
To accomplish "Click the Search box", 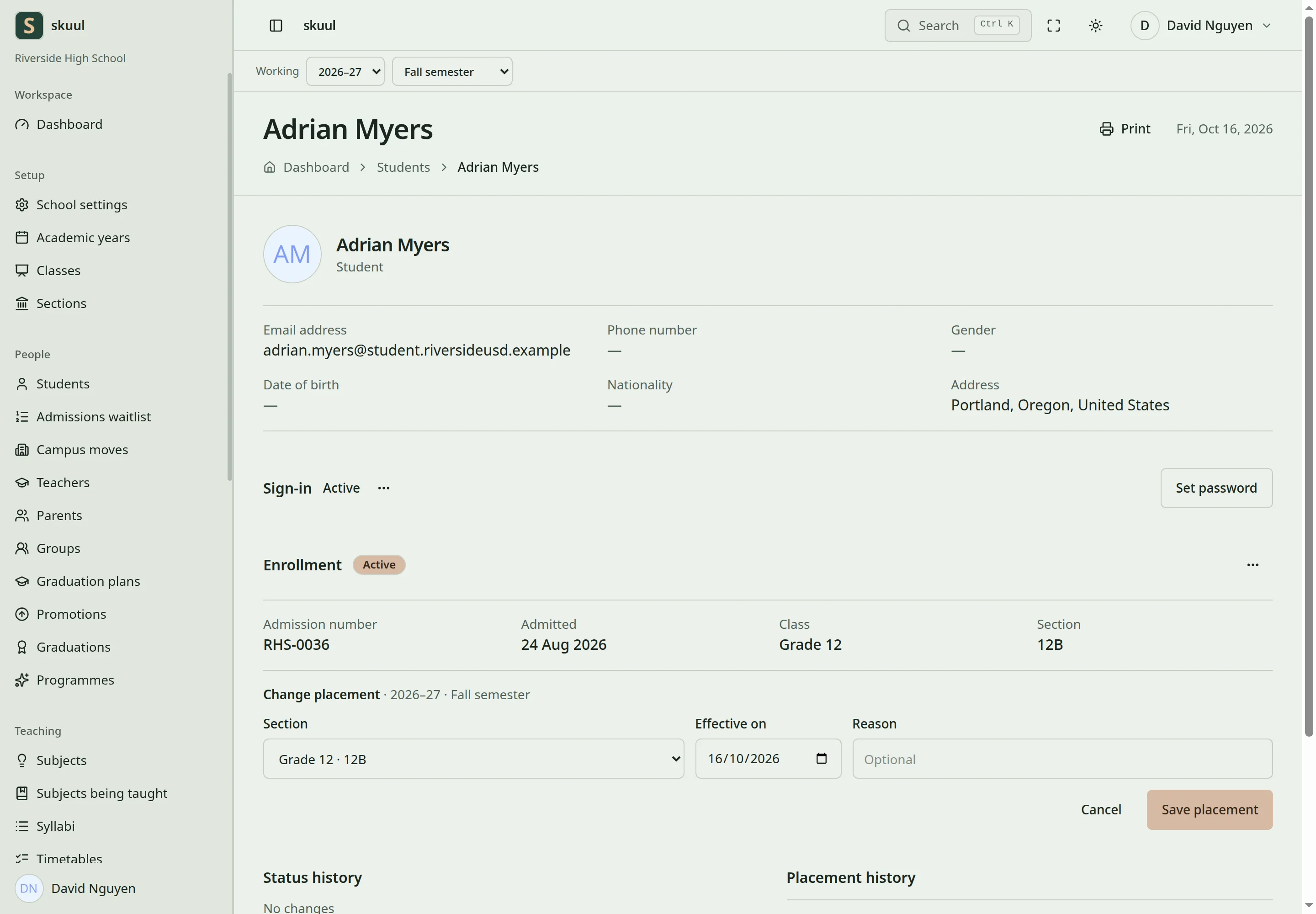I will click(x=957, y=26).
